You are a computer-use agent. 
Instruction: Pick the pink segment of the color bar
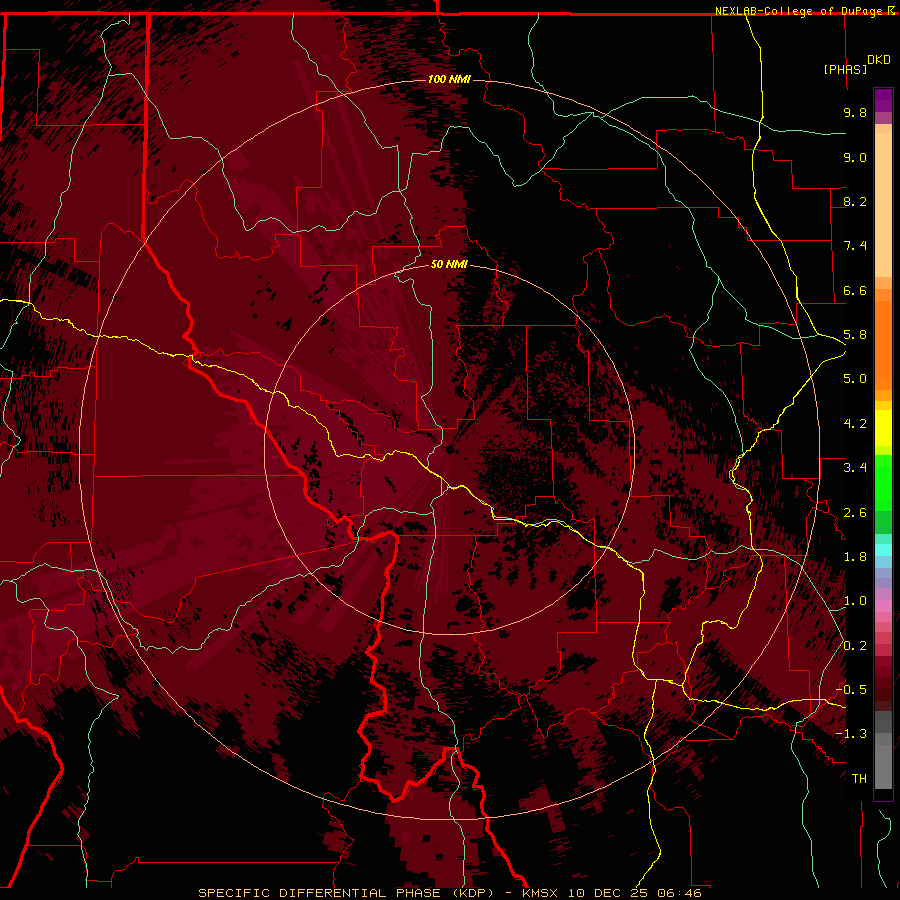tap(883, 606)
